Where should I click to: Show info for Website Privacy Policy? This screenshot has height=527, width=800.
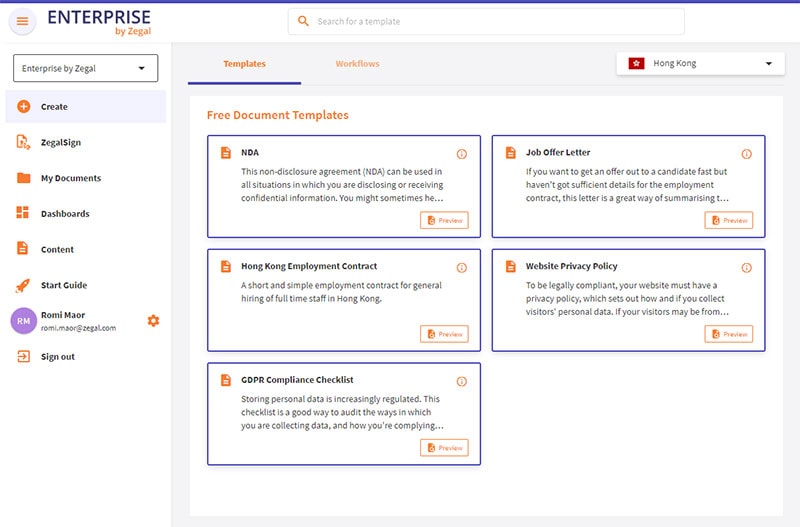(x=746, y=268)
